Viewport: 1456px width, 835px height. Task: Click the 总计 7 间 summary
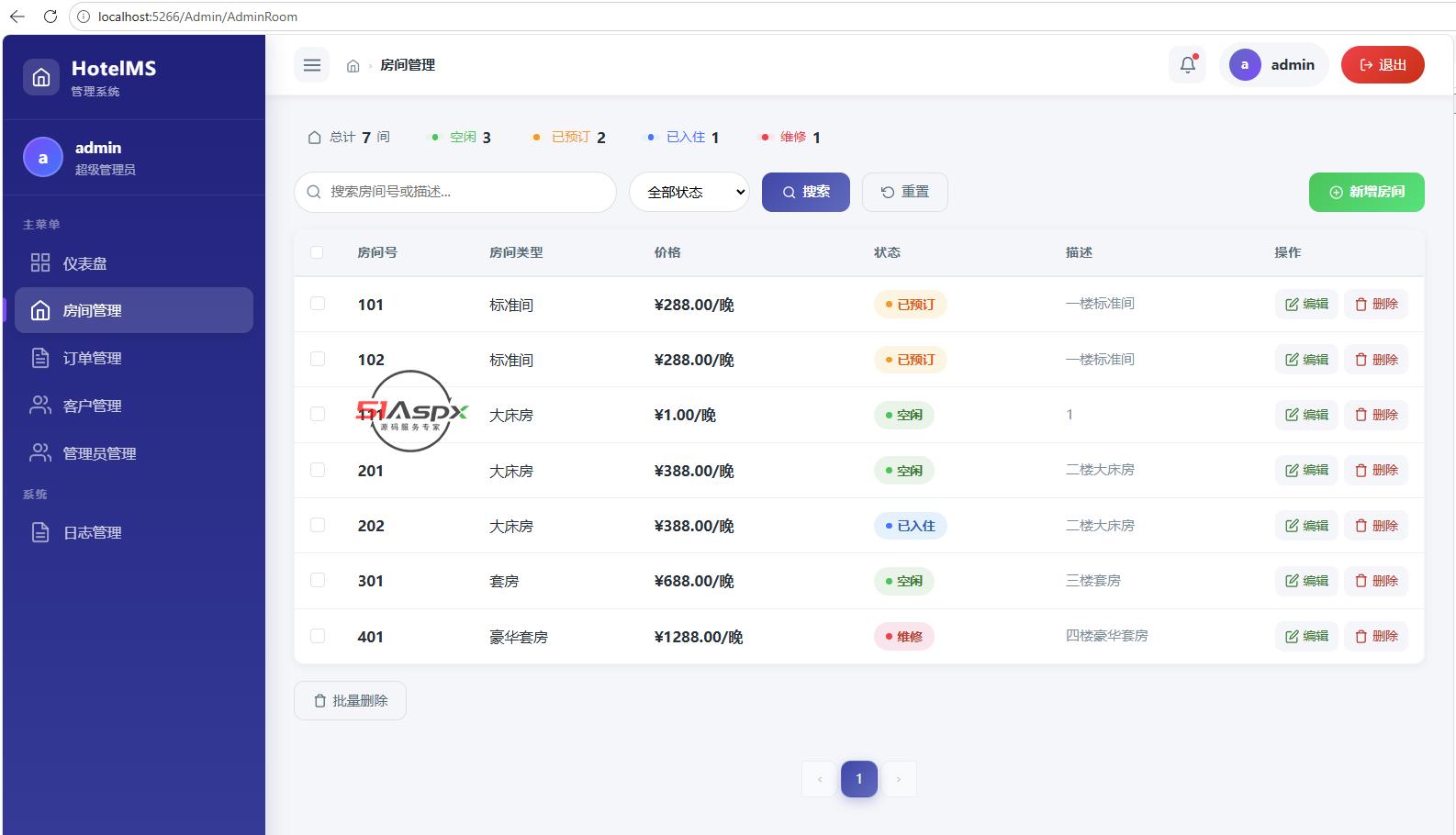(x=349, y=137)
